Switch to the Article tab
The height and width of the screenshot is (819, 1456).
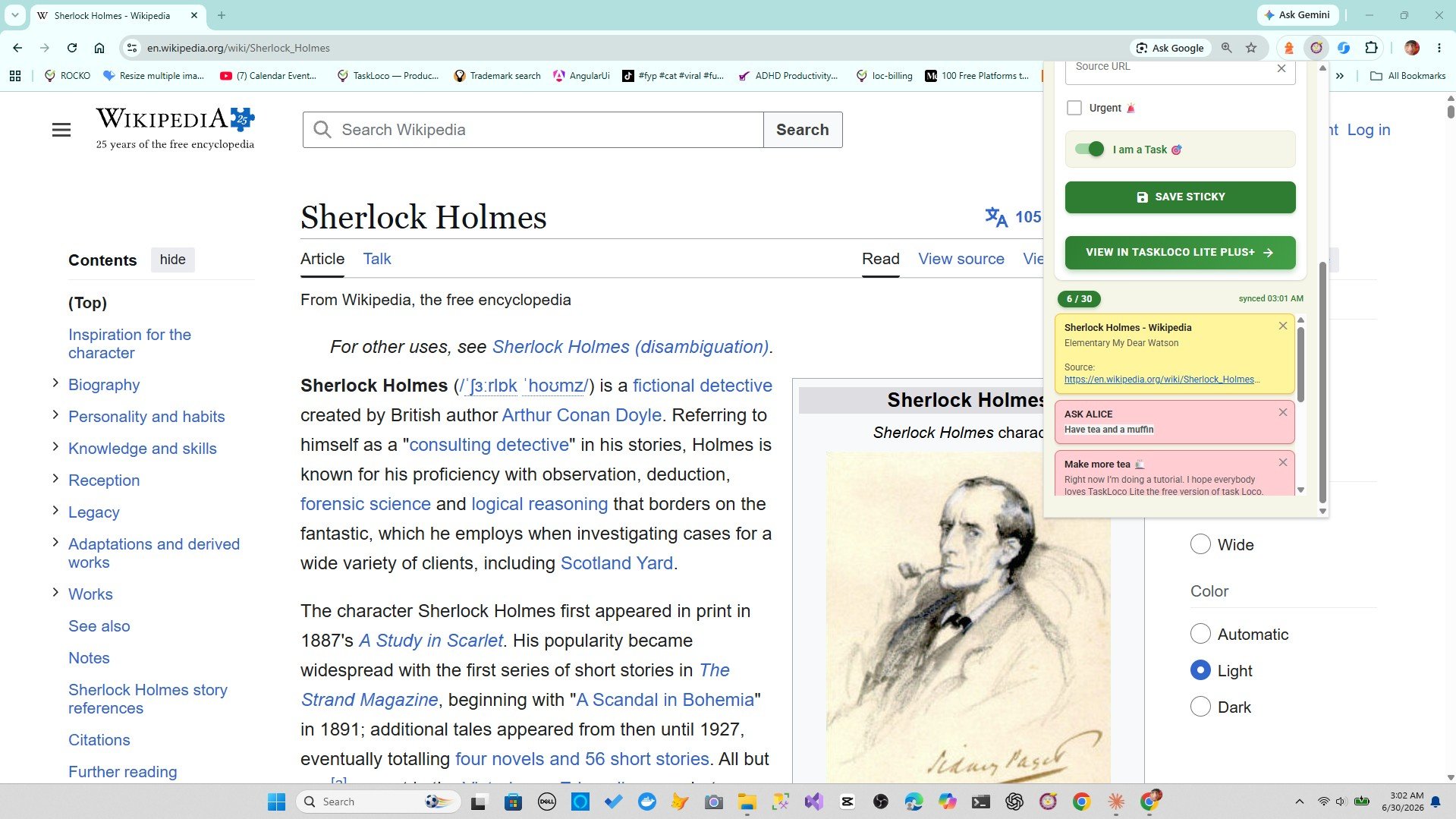point(322,259)
